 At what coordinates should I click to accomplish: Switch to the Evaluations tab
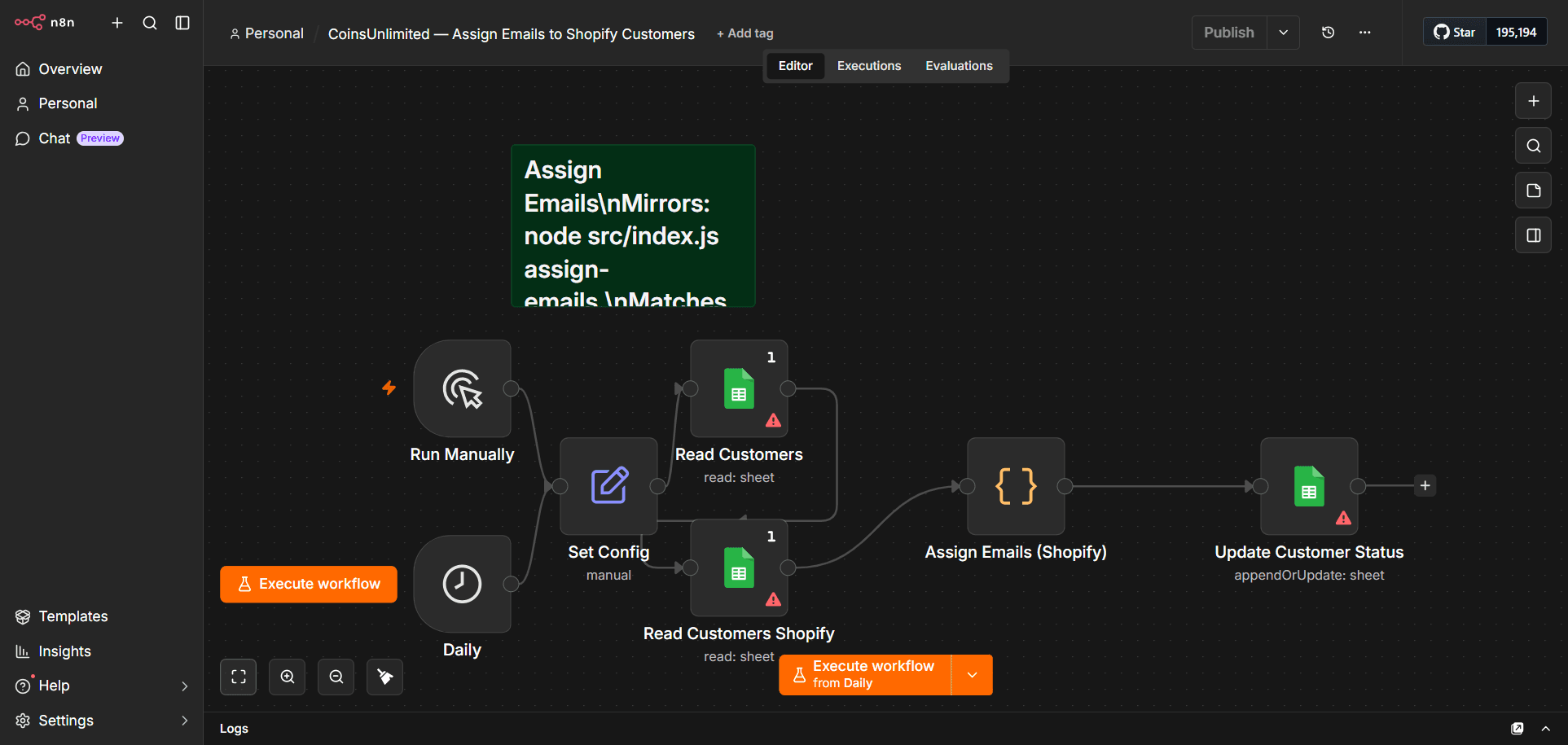tap(959, 66)
